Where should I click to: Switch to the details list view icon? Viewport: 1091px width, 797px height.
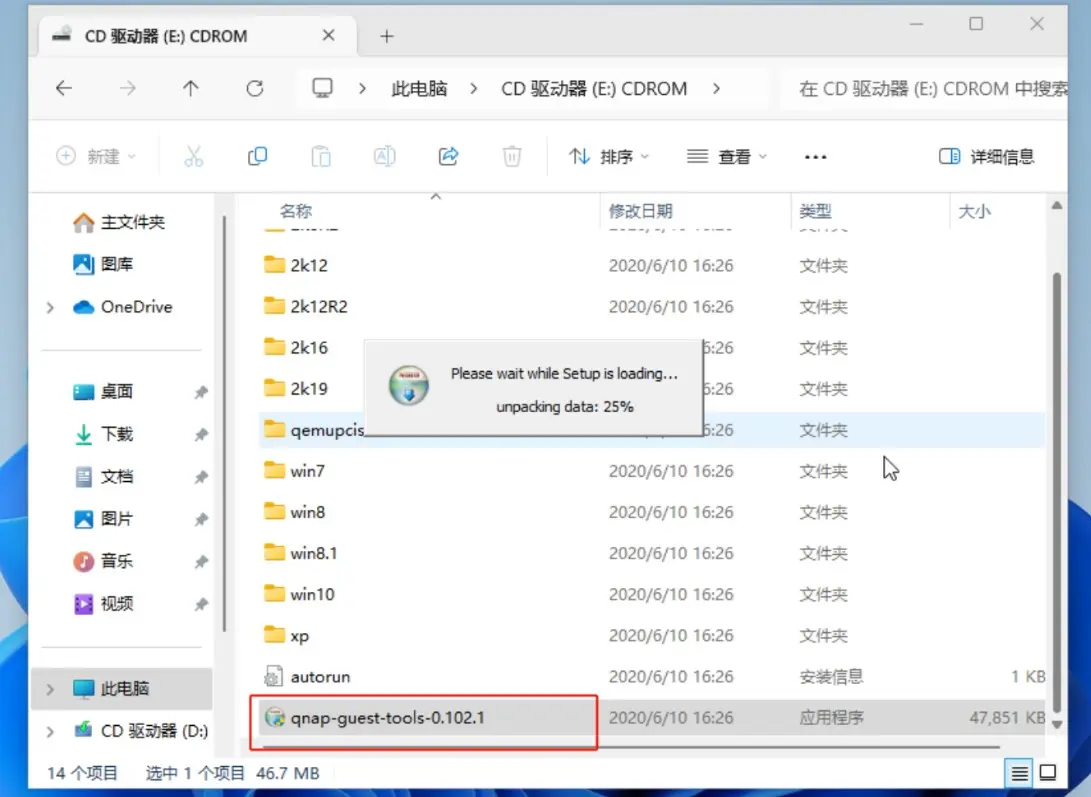tap(1018, 773)
